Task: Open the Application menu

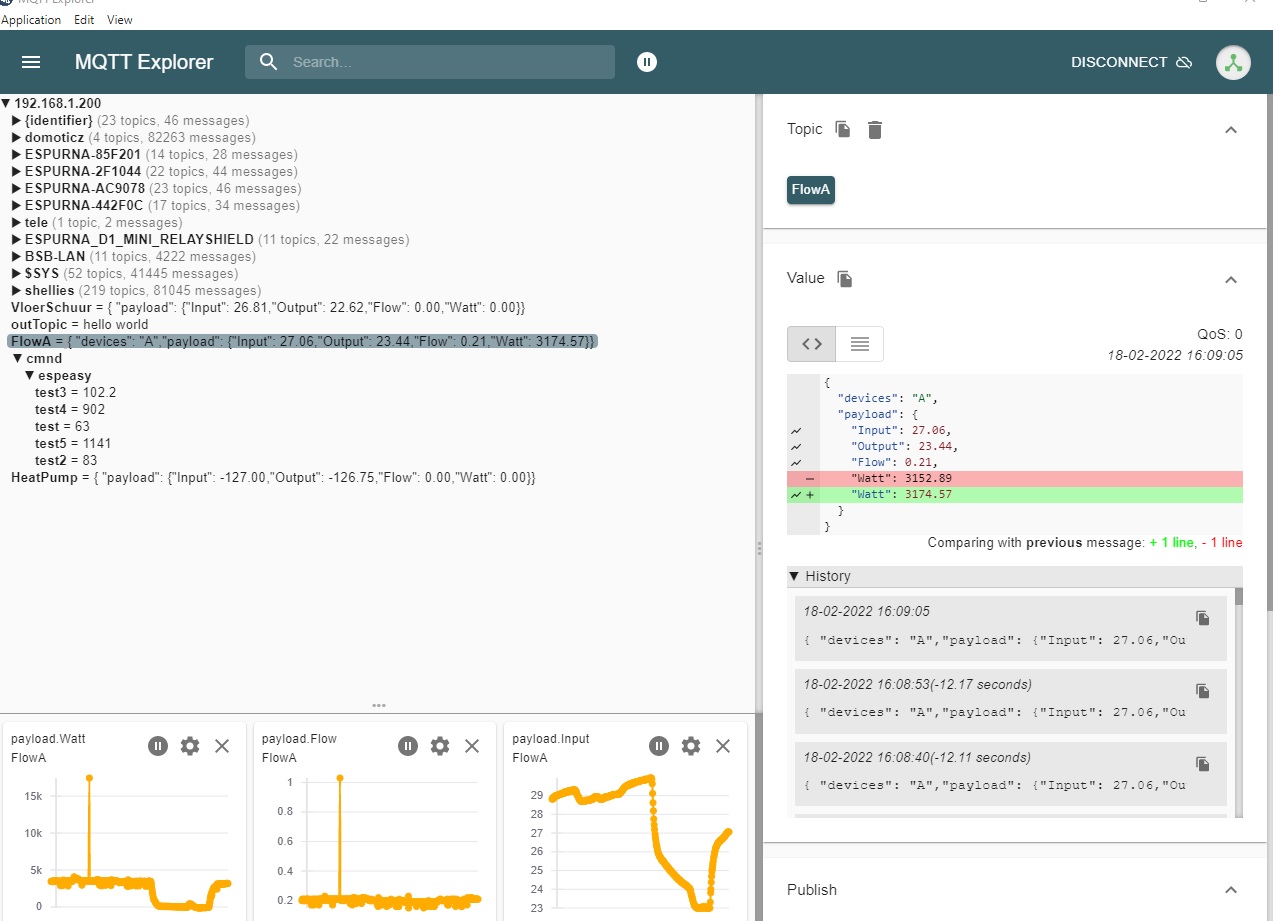Action: click(x=31, y=20)
